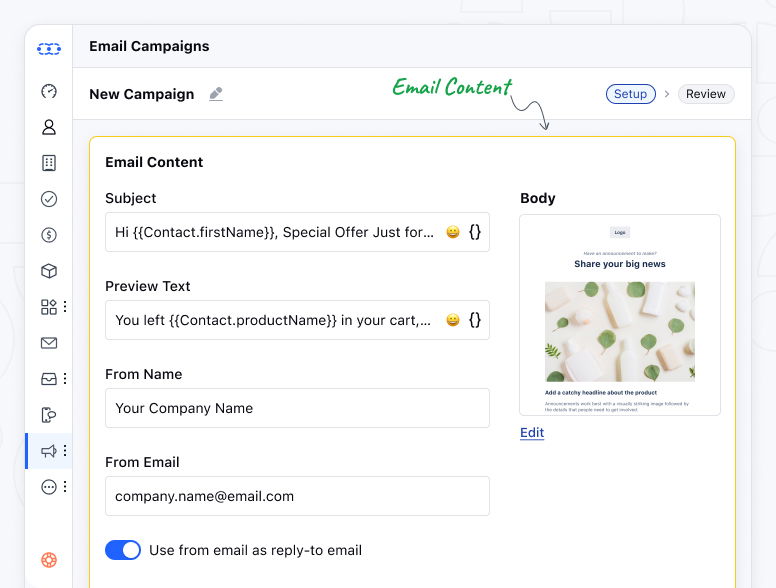The height and width of the screenshot is (588, 776).
Task: Click the From Name input field
Action: click(297, 408)
